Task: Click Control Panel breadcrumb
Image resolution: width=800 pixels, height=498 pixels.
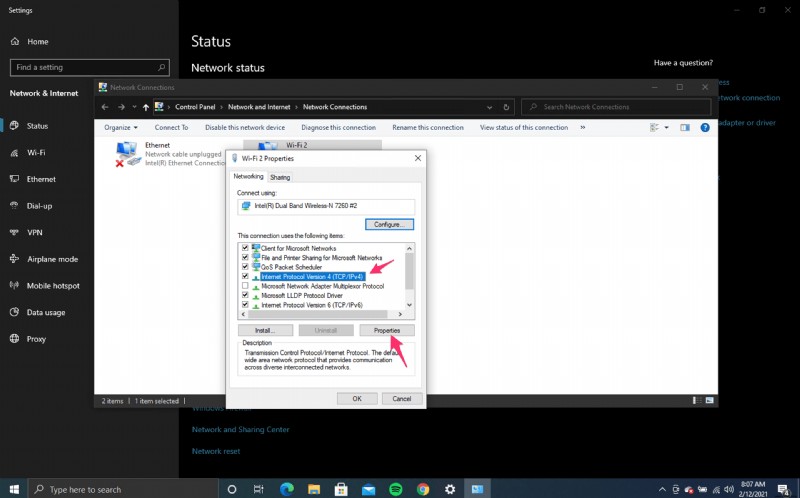Action: coord(195,107)
